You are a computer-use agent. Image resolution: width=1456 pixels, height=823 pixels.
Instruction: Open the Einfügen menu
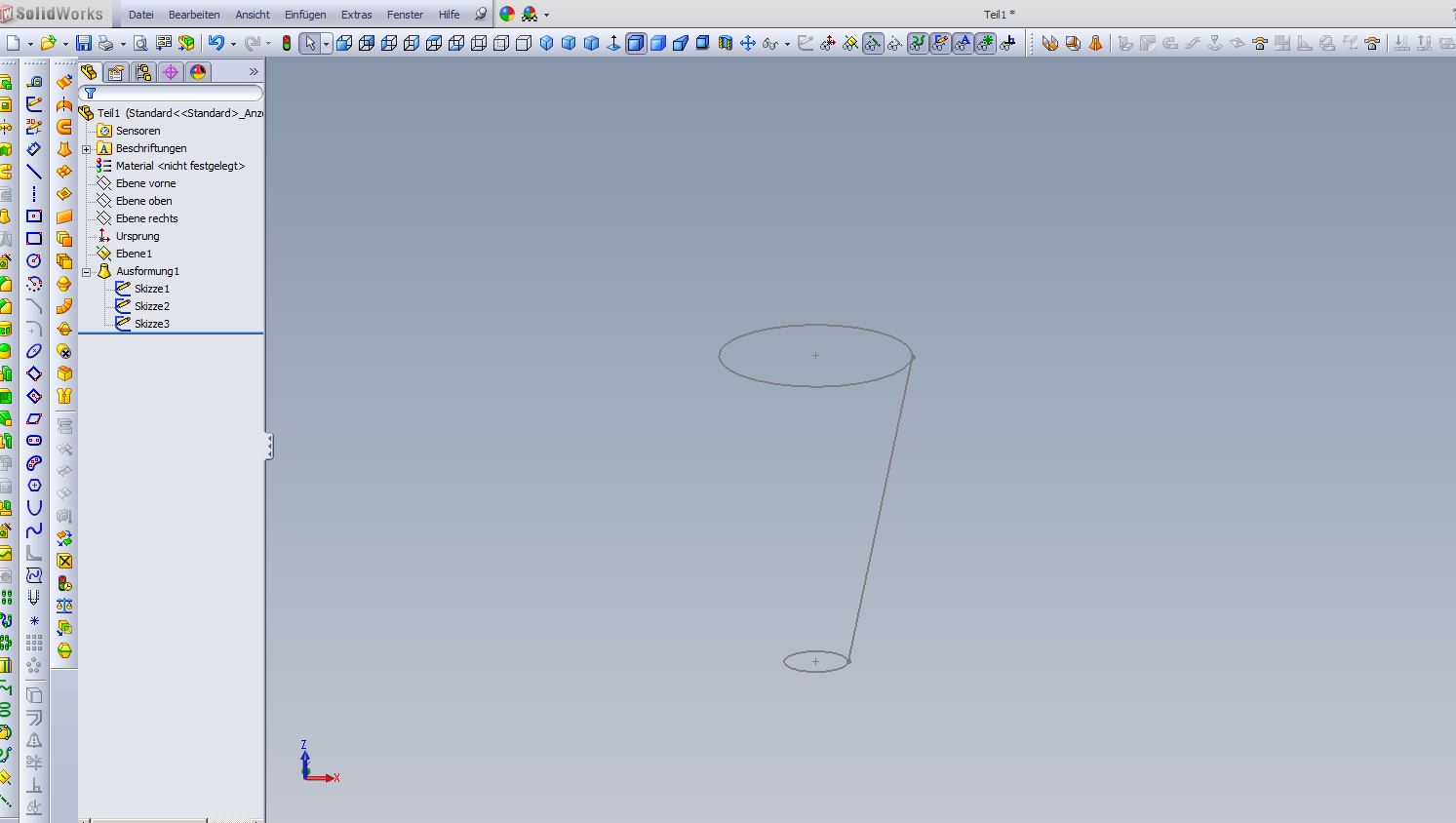pyautogui.click(x=305, y=15)
